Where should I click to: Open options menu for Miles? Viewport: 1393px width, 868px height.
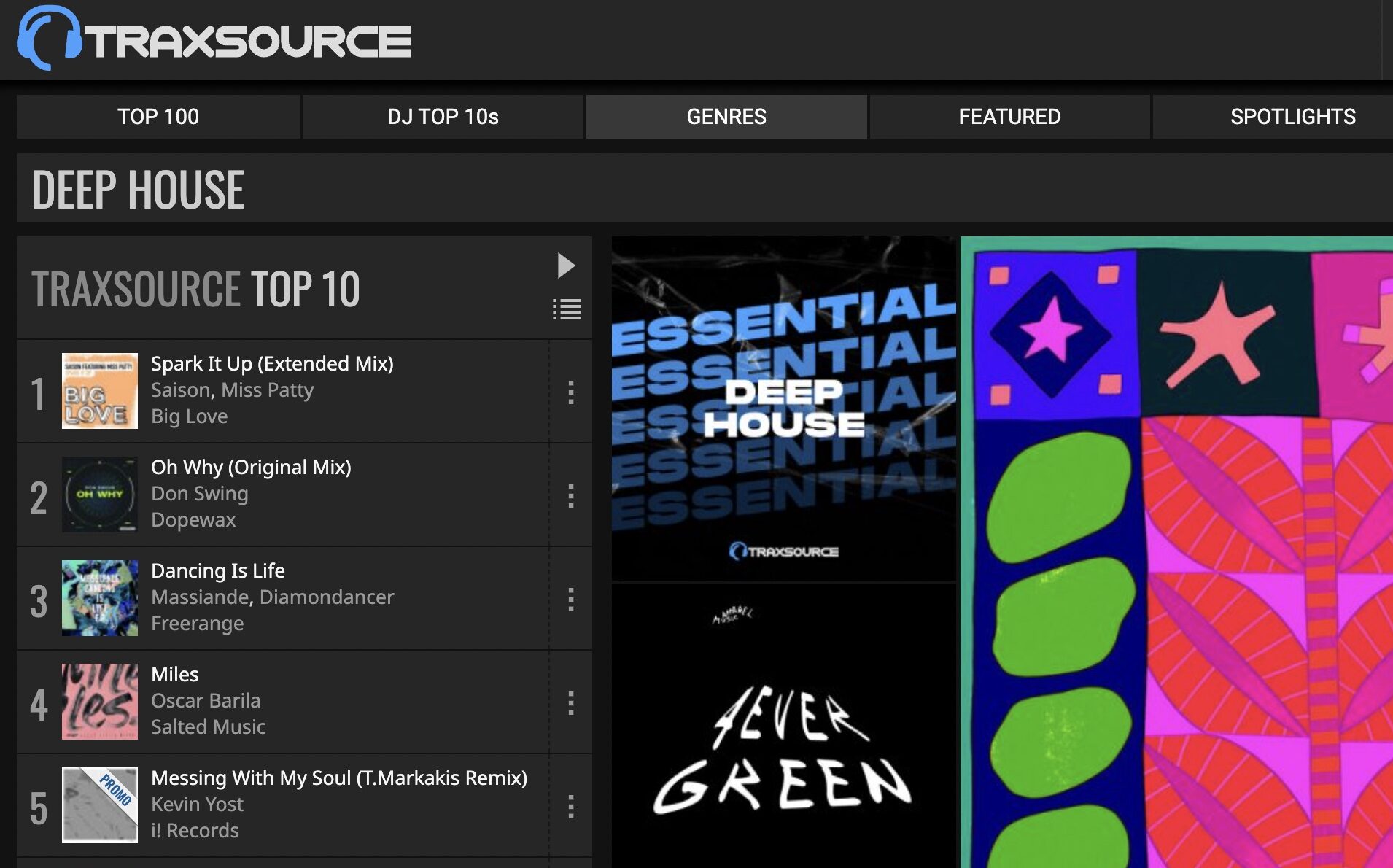point(571,702)
